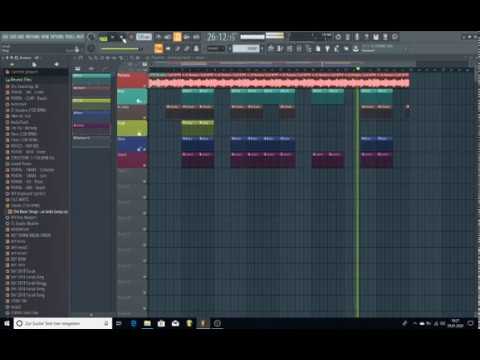Click the green song position slider
The image size is (480, 360).
click(x=121, y=49)
